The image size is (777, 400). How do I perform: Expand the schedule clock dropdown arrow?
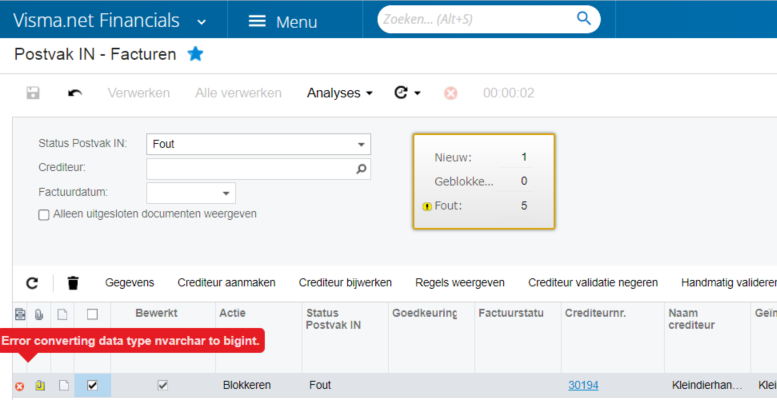tap(417, 93)
